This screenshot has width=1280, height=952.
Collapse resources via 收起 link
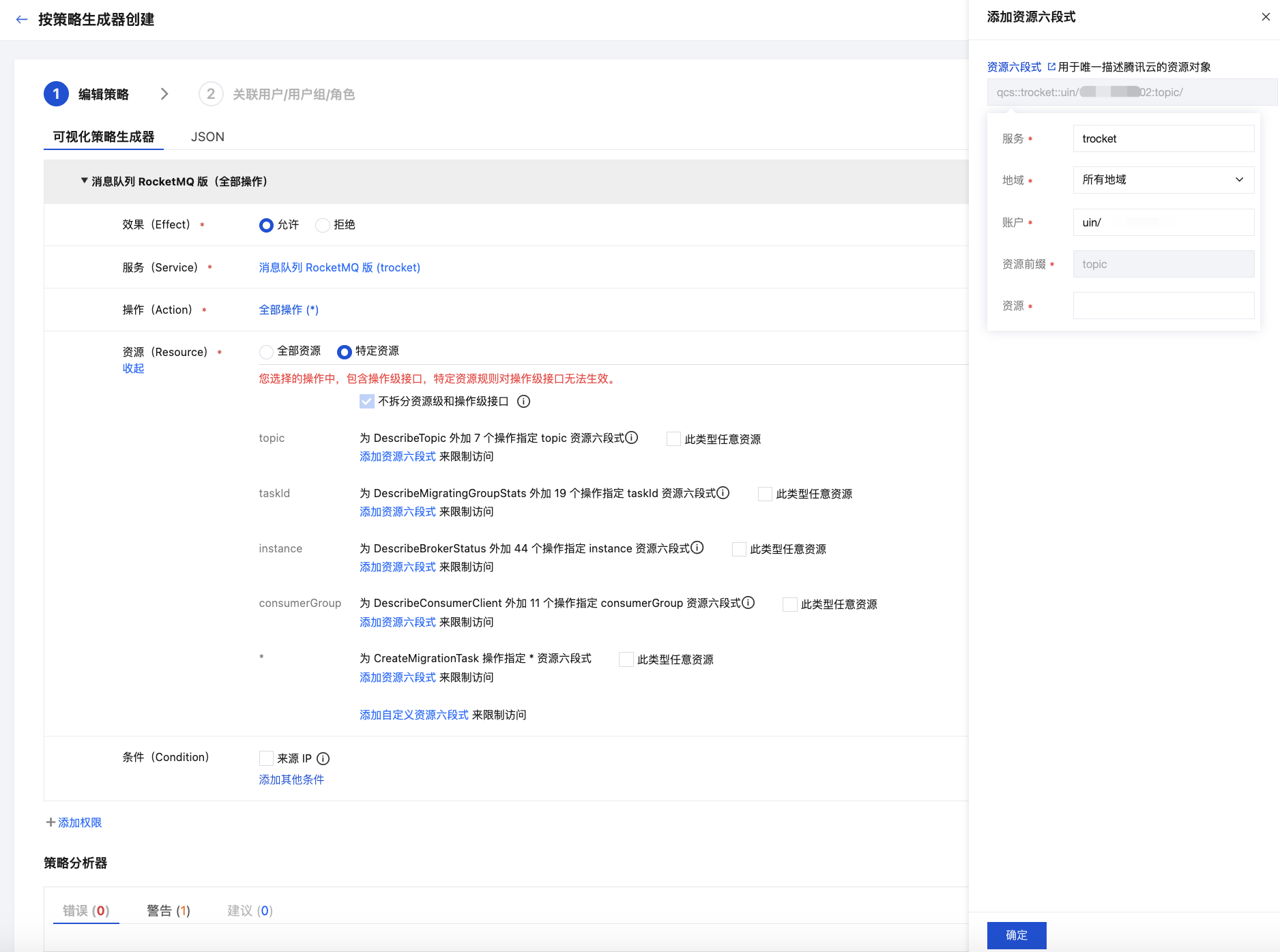click(x=133, y=368)
